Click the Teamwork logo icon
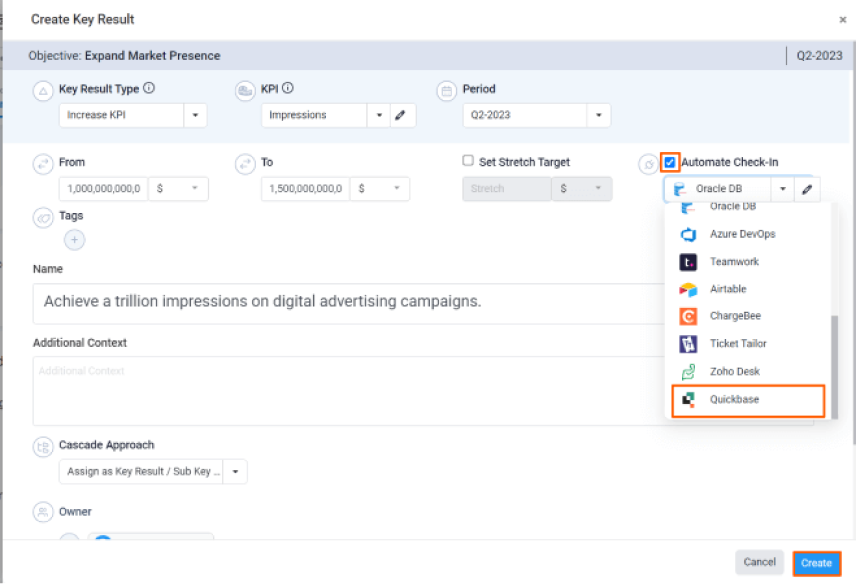This screenshot has width=856, height=584. (x=688, y=262)
